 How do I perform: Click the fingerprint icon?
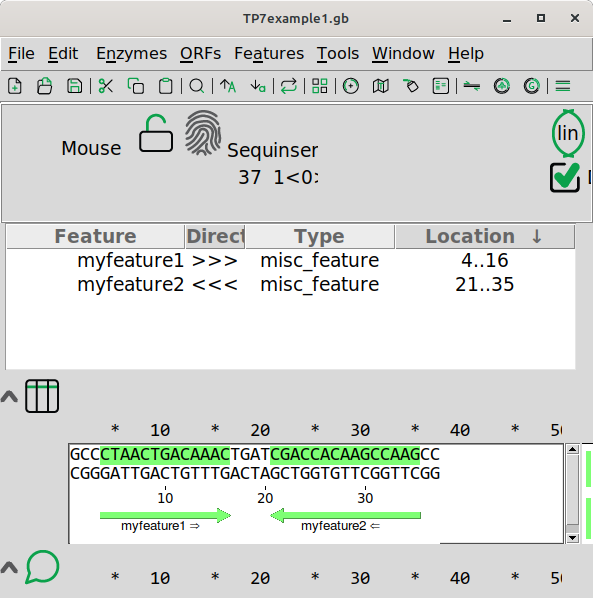[203, 133]
